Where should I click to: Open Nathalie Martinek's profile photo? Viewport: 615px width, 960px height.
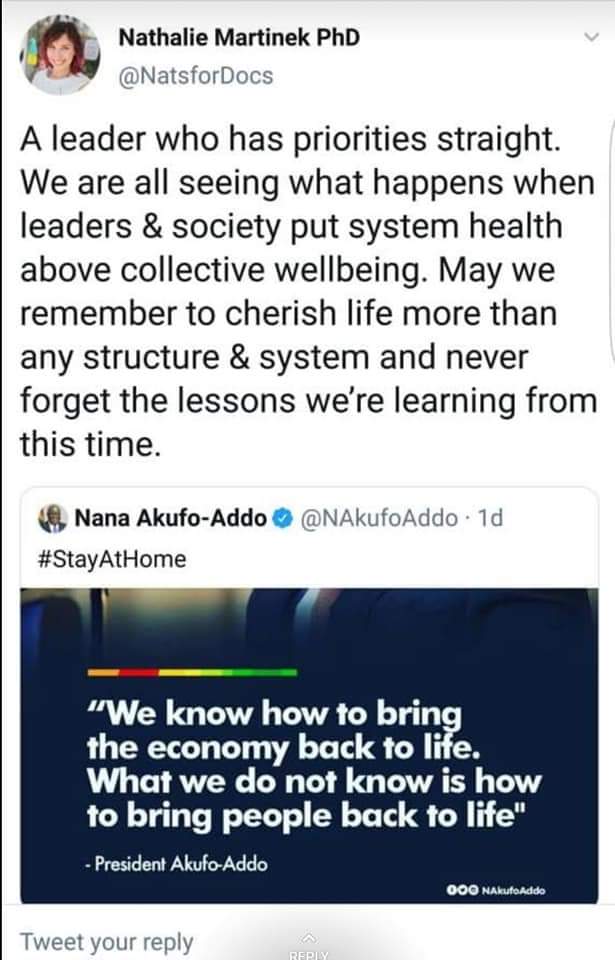pyautogui.click(x=60, y=55)
